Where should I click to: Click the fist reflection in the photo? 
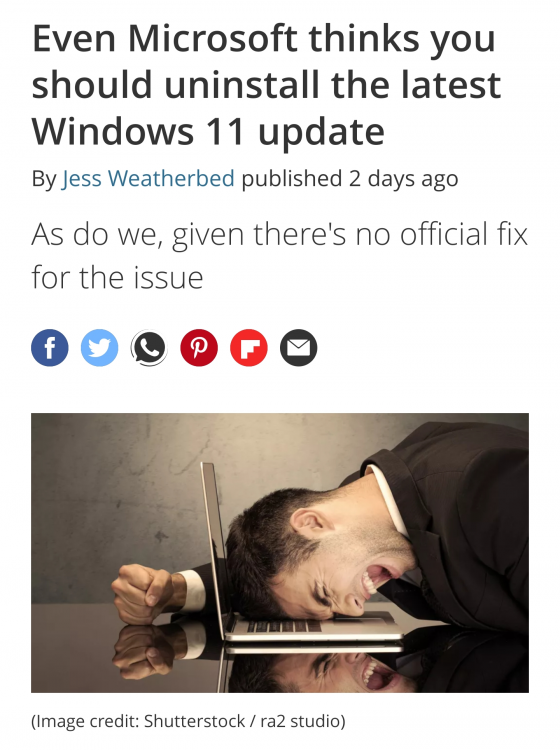pyautogui.click(x=143, y=651)
